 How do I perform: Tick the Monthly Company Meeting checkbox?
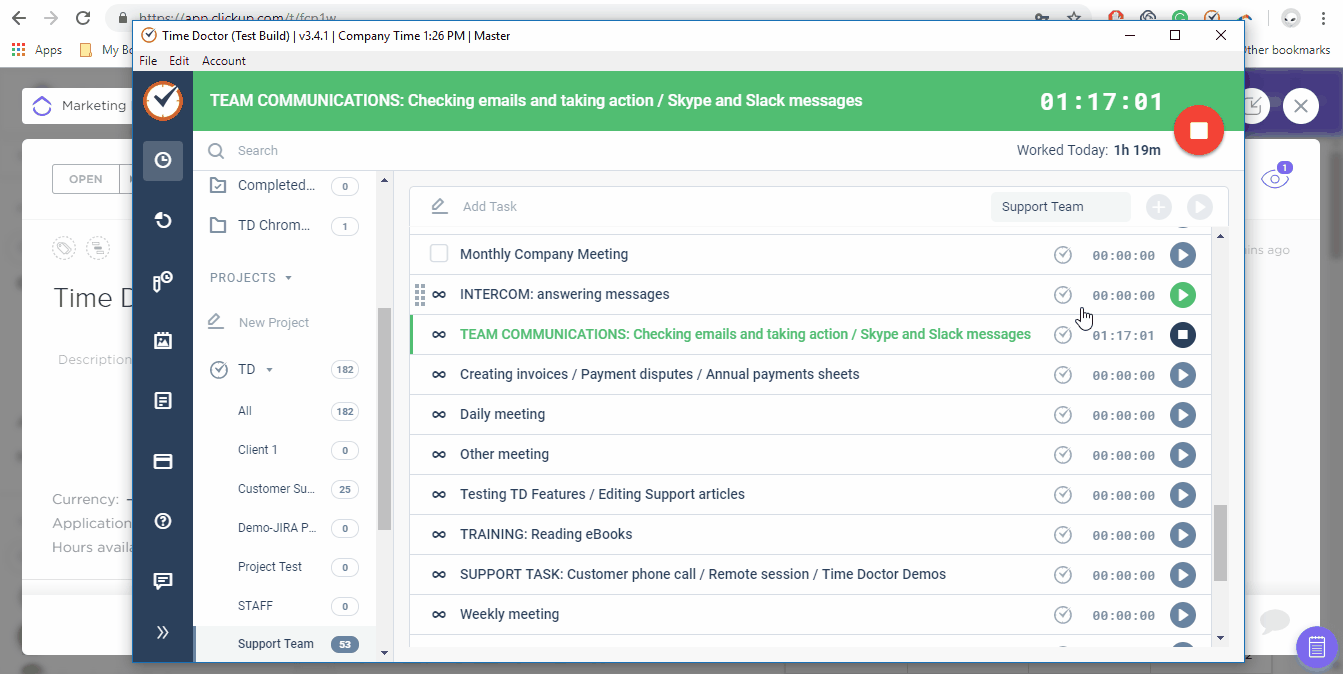(438, 254)
